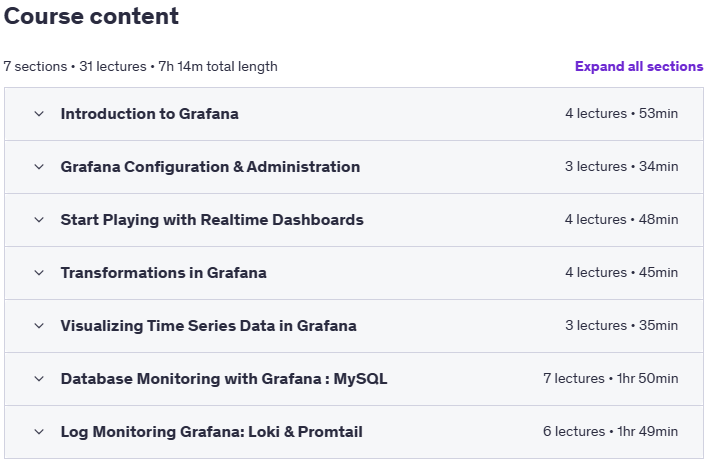Image resolution: width=708 pixels, height=462 pixels.
Task: Expand chevron beside Grafana Configuration & Administration
Action: [x=39, y=167]
